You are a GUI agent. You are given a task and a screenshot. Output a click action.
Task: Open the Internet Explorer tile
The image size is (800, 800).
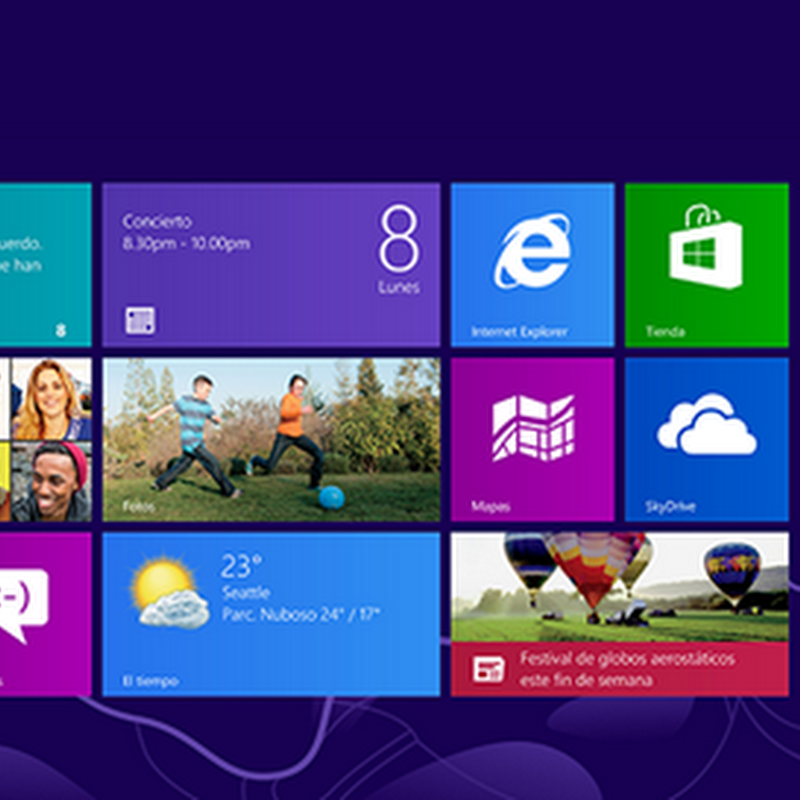pyautogui.click(x=533, y=265)
